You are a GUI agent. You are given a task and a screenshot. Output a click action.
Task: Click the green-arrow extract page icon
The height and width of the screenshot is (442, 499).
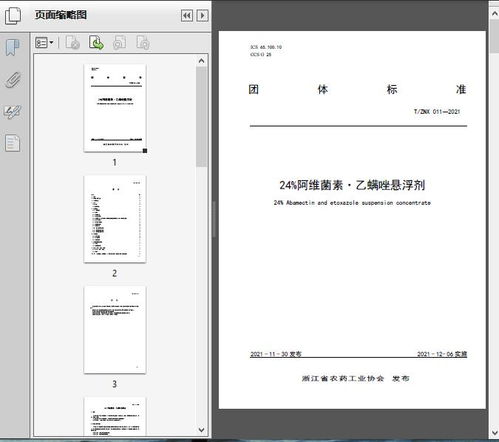[x=96, y=43]
